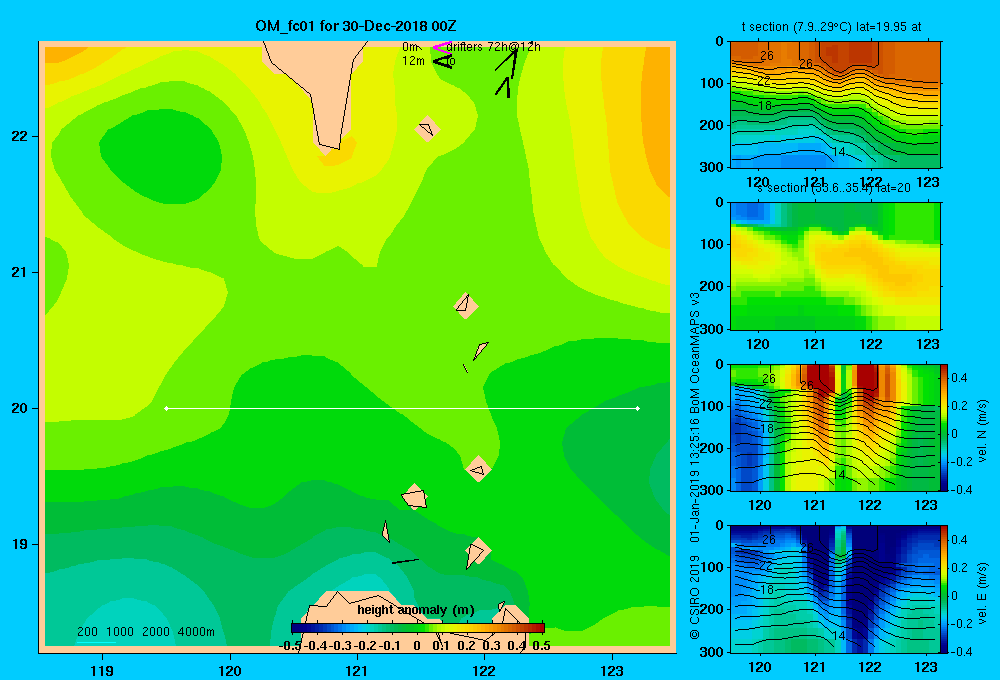This screenshot has height=680, width=1000.
Task: Click the 'height anomaly (m)' label
Action: click(x=416, y=610)
